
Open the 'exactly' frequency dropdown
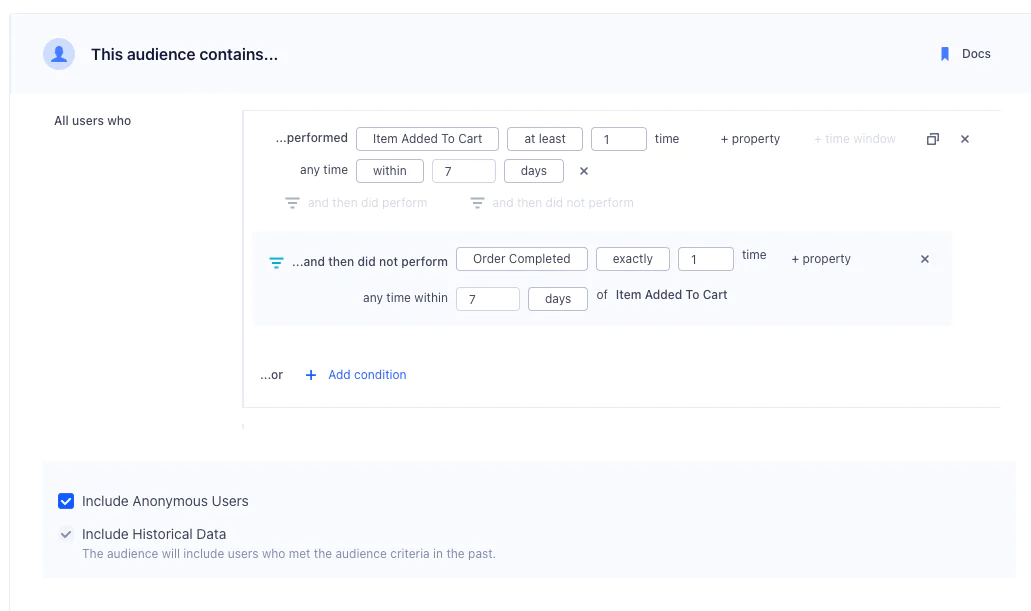[632, 258]
